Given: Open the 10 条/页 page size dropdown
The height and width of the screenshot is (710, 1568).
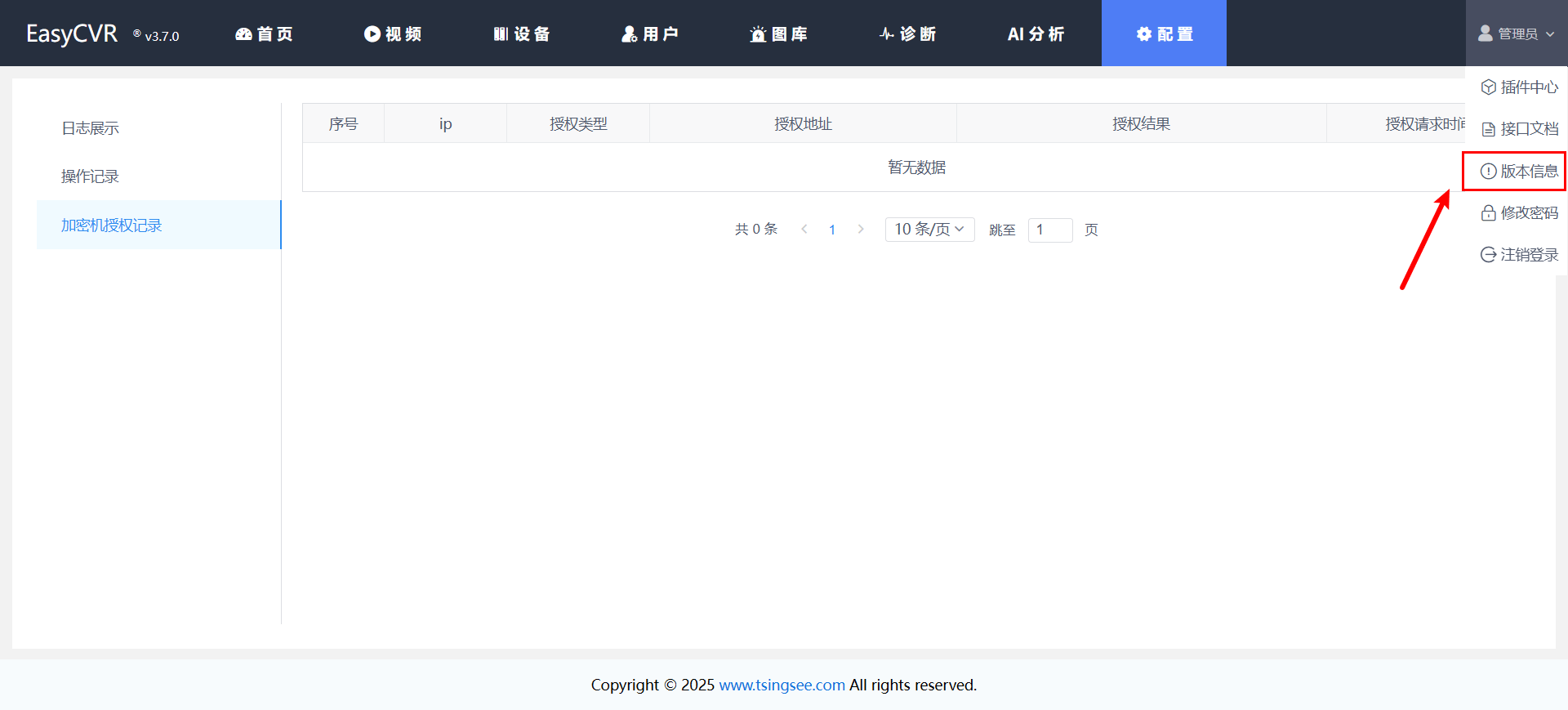Looking at the screenshot, I should pos(929,230).
